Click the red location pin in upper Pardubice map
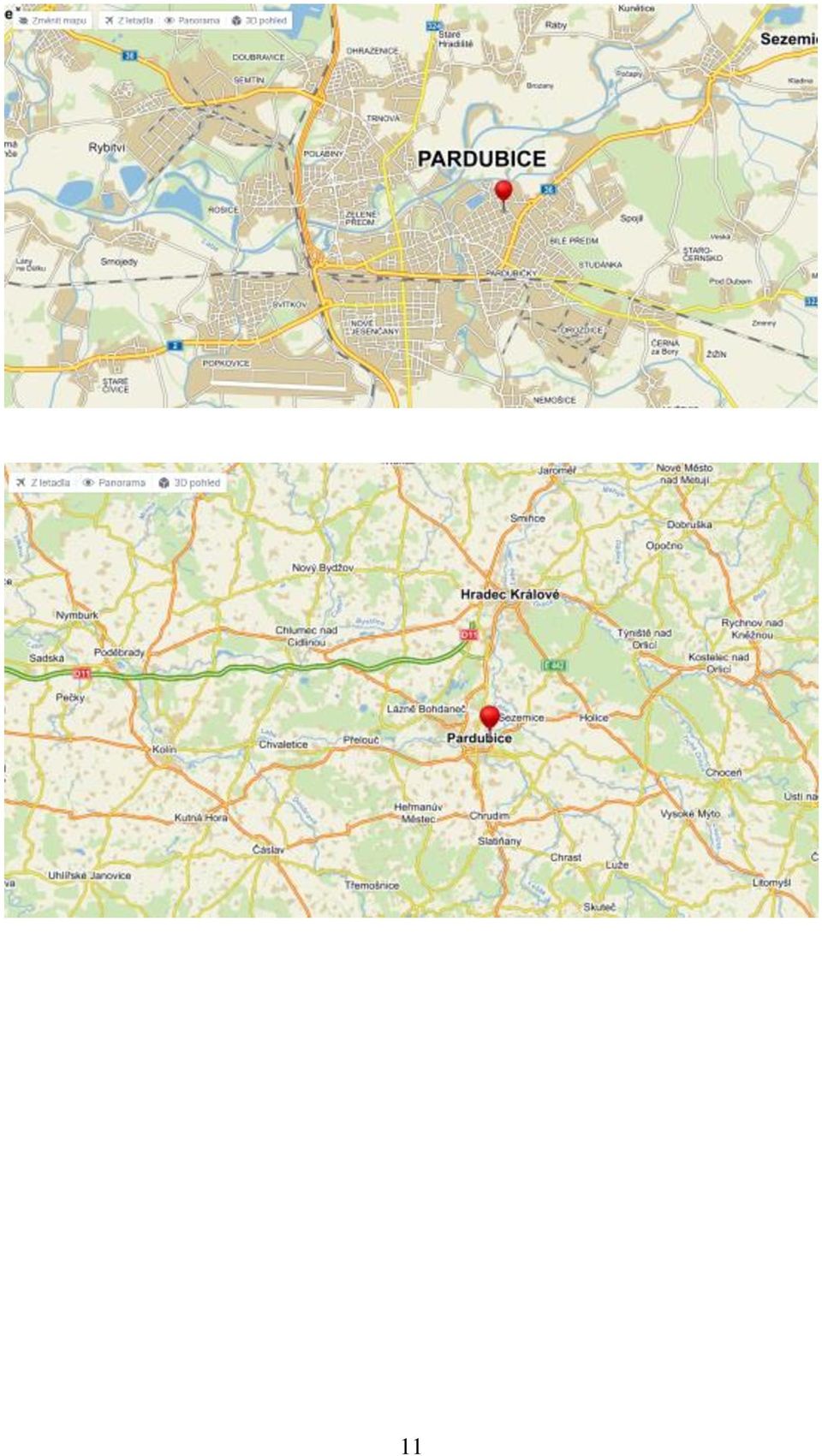Image resolution: width=822 pixels, height=1456 pixels. [503, 194]
